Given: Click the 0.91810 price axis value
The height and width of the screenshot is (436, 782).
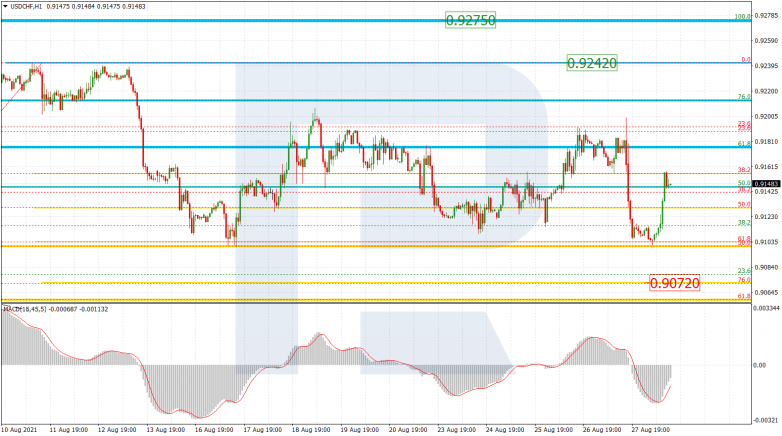Looking at the screenshot, I should pyautogui.click(x=766, y=142).
